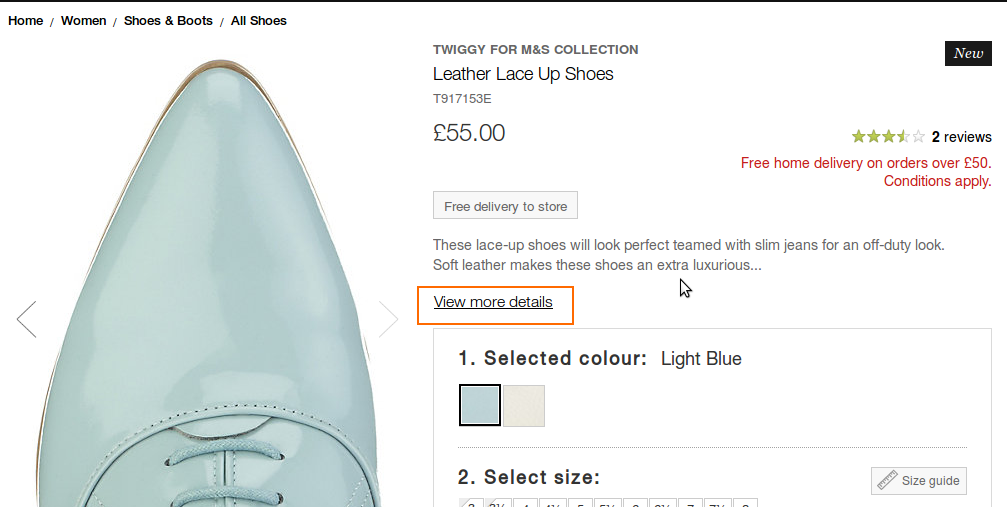Screen dimensions: 1007x507
Task: Click the New product badge
Action: coord(967,53)
